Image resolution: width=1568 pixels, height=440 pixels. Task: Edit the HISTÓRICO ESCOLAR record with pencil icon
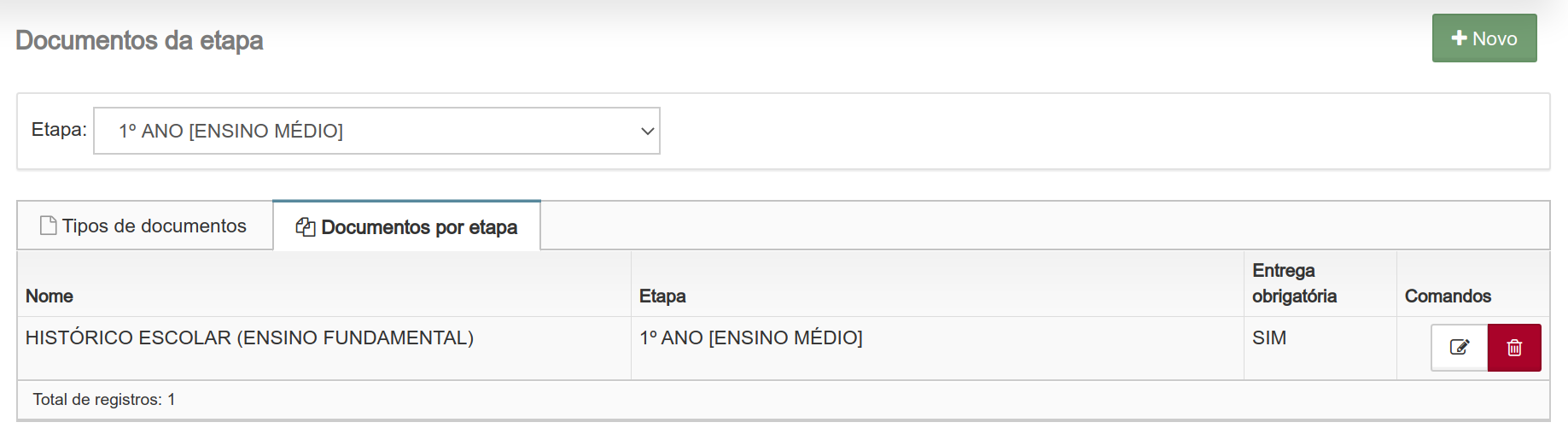[1459, 348]
